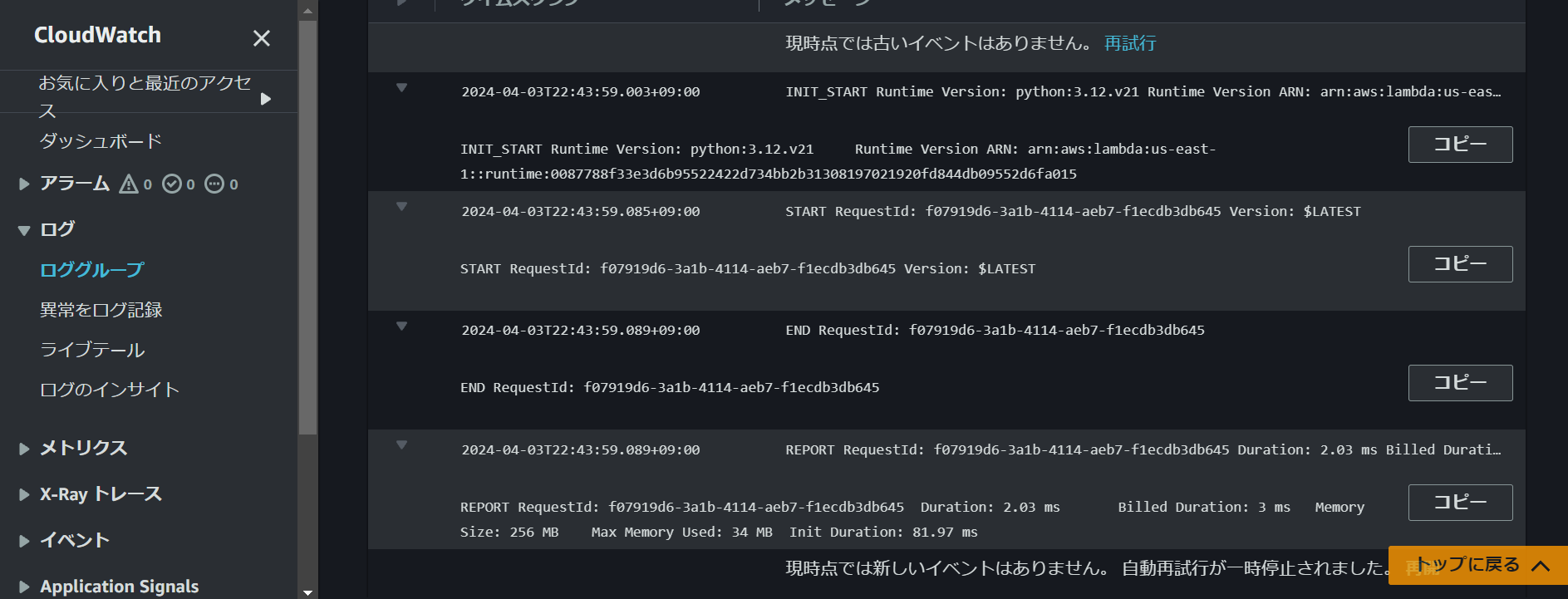Image resolution: width=1568 pixels, height=599 pixels.
Task: Select timestamp 2024-04-03T22:43:59.003+09:00
Action: 581,92
